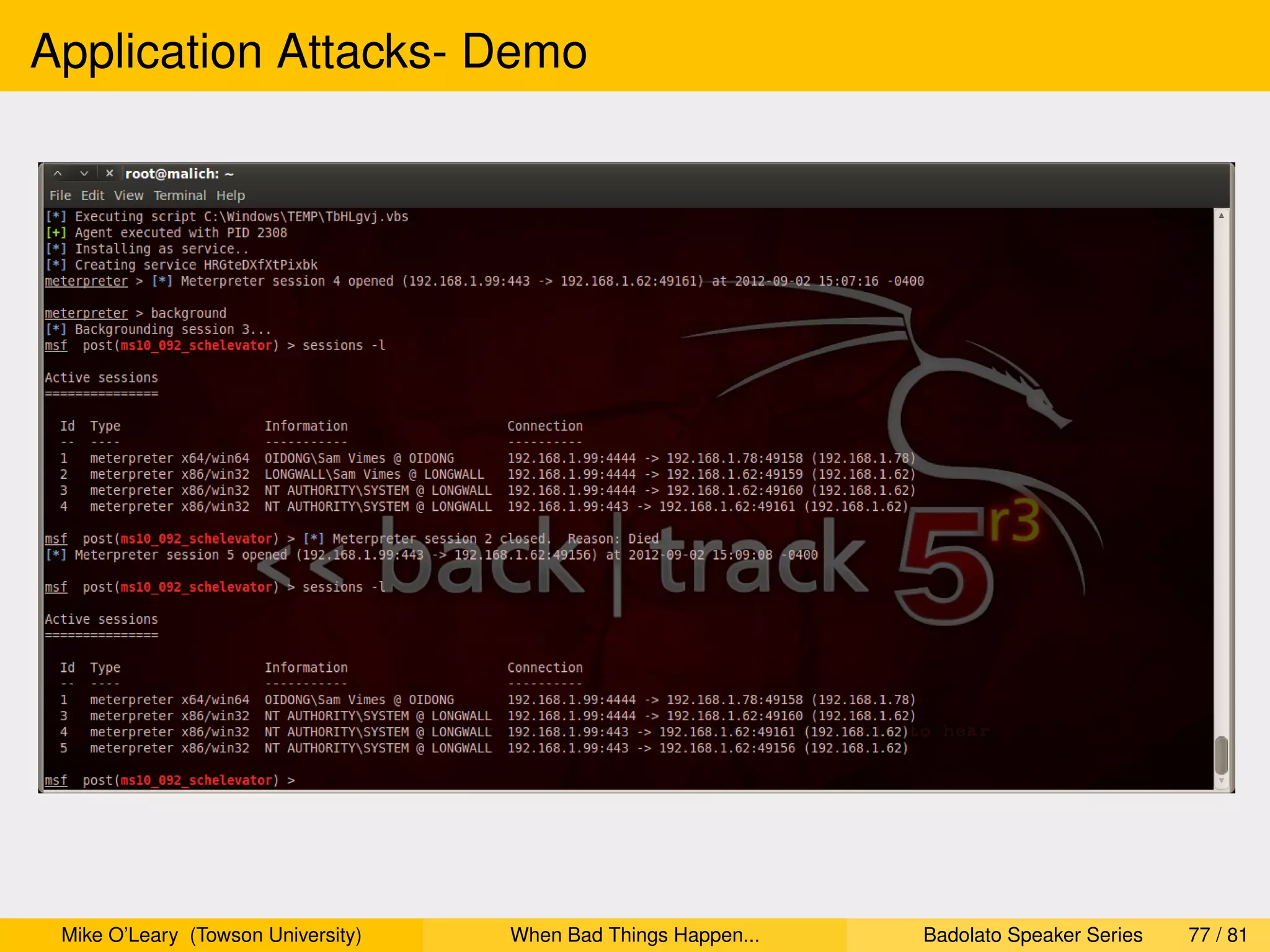Click the second 'Active sessions' heading
Viewport: 1270px width, 952px height.
click(101, 620)
